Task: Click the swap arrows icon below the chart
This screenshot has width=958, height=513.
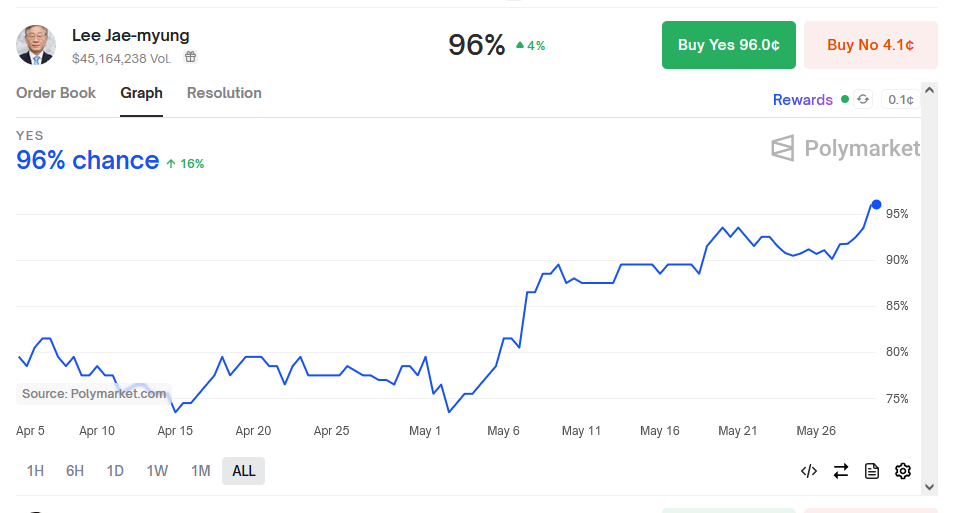Action: coord(841,471)
